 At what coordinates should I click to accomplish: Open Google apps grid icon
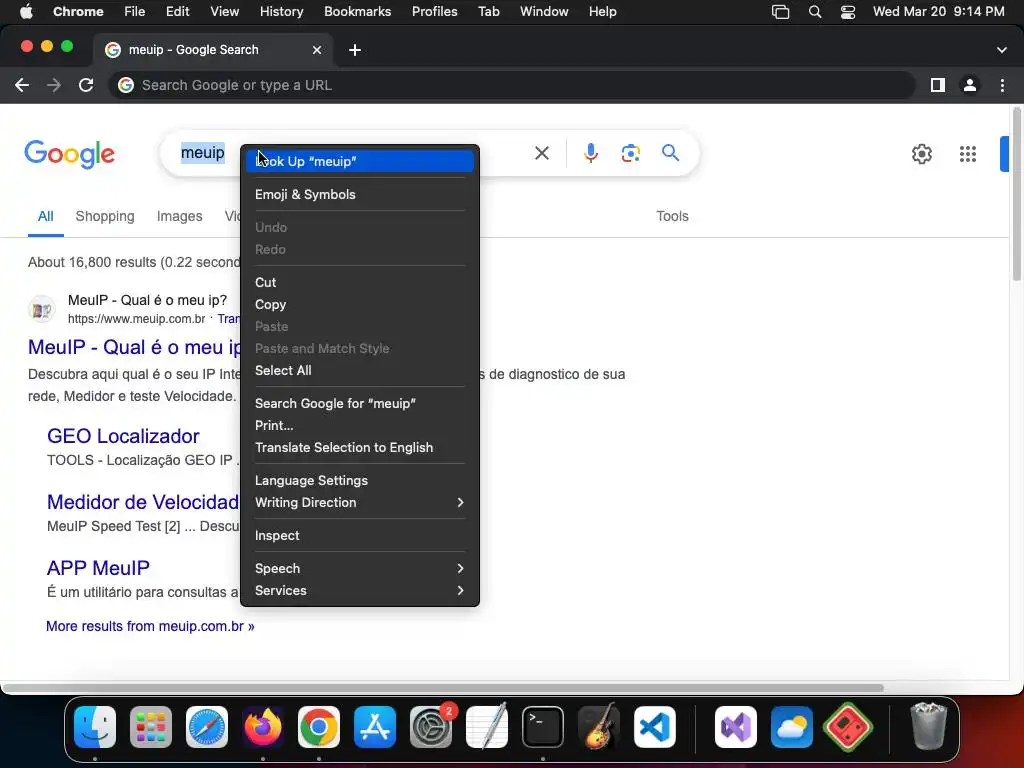pyautogui.click(x=968, y=154)
